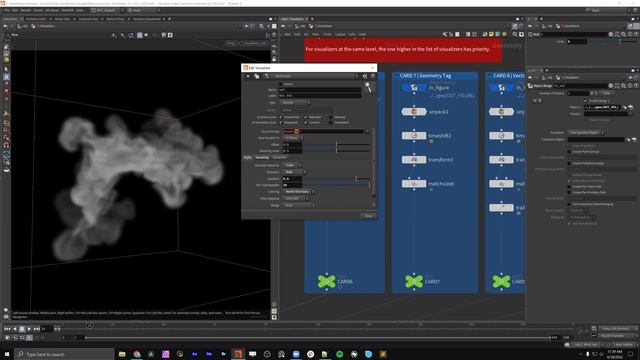Toggle the Unselected checkbox at scene level

pyautogui.click(x=280, y=117)
